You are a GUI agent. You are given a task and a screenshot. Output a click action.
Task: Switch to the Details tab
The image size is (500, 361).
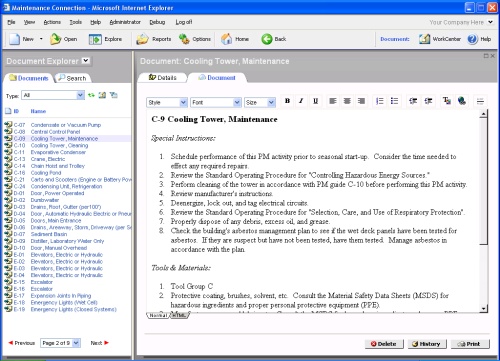click(162, 78)
